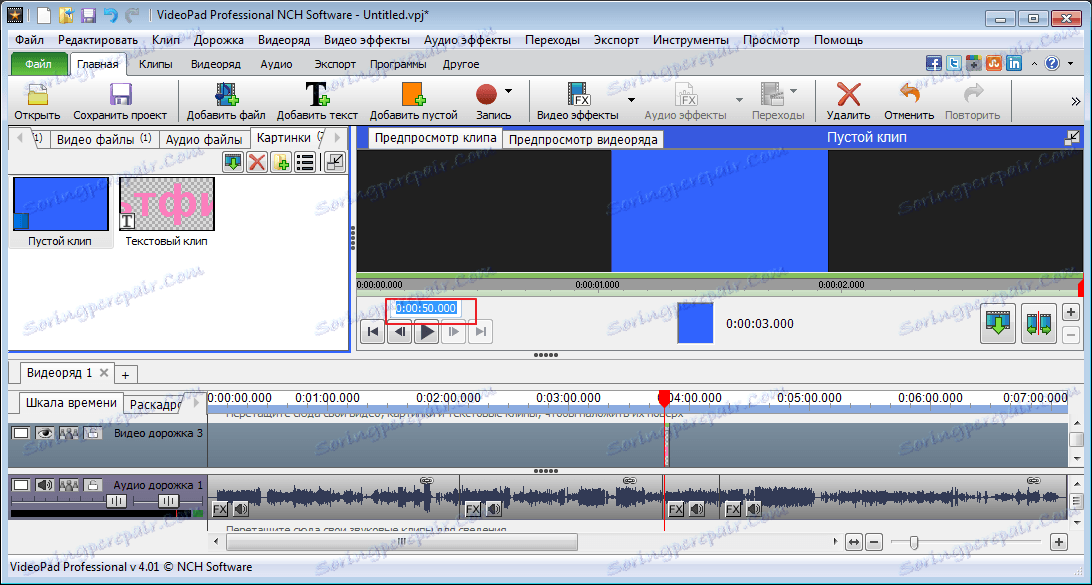Toggle lock on Видео дорожка 3

coord(93,433)
